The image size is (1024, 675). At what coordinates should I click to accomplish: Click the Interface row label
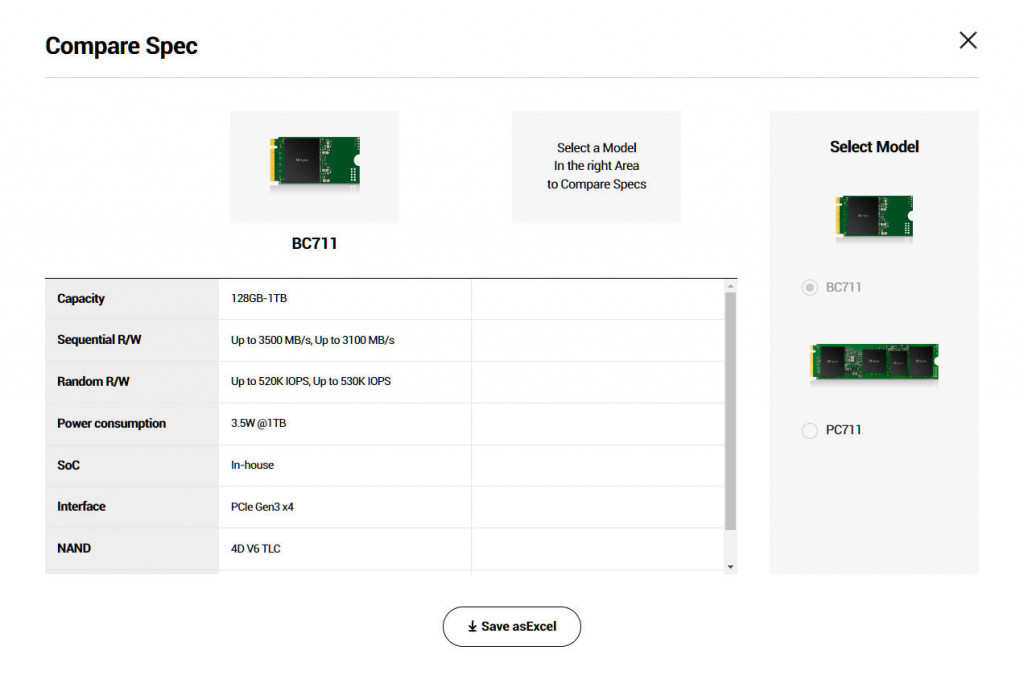pos(81,506)
